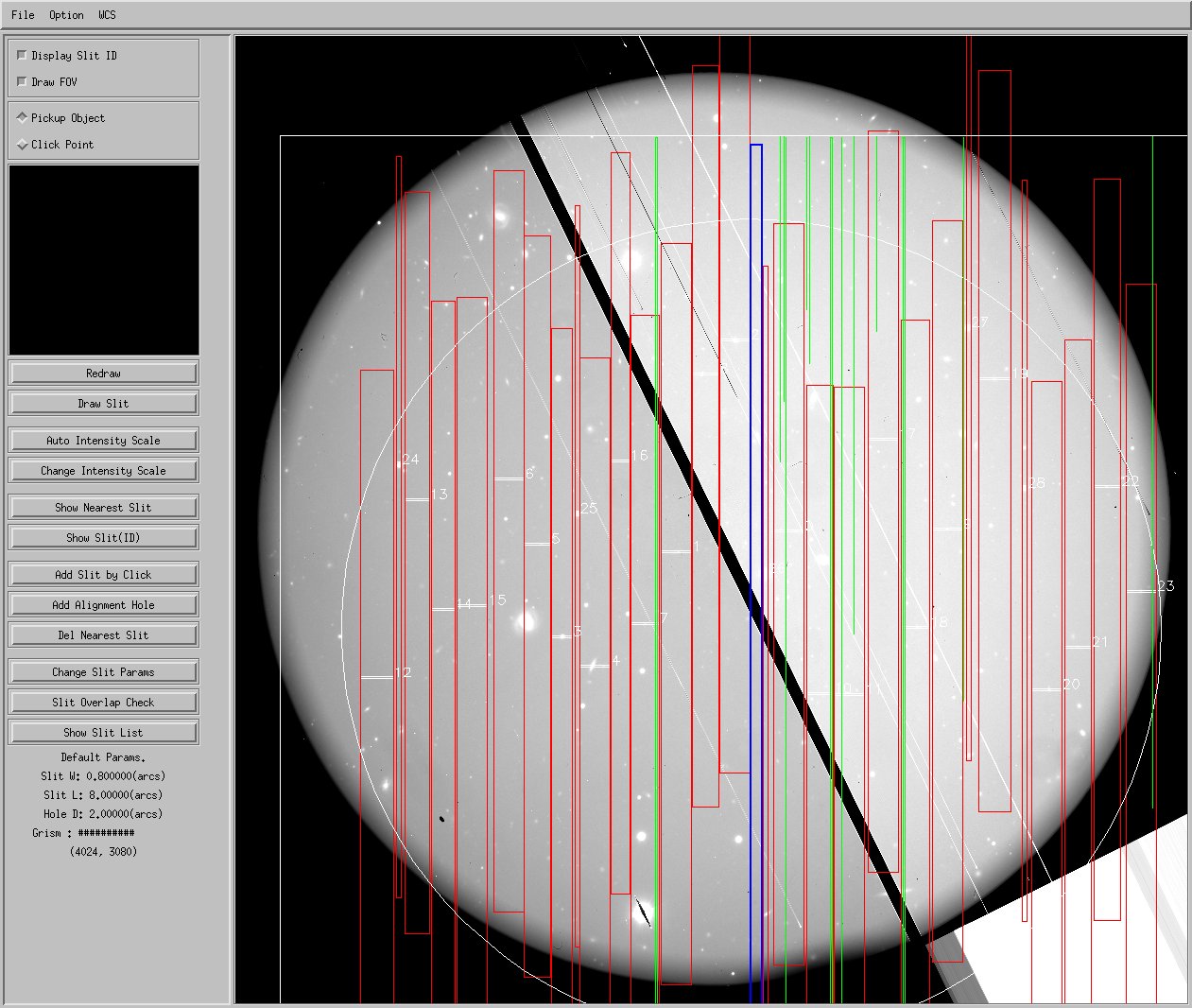The height and width of the screenshot is (1008, 1192).
Task: Enable the Display Slit ID checkbox
Action: point(23,56)
